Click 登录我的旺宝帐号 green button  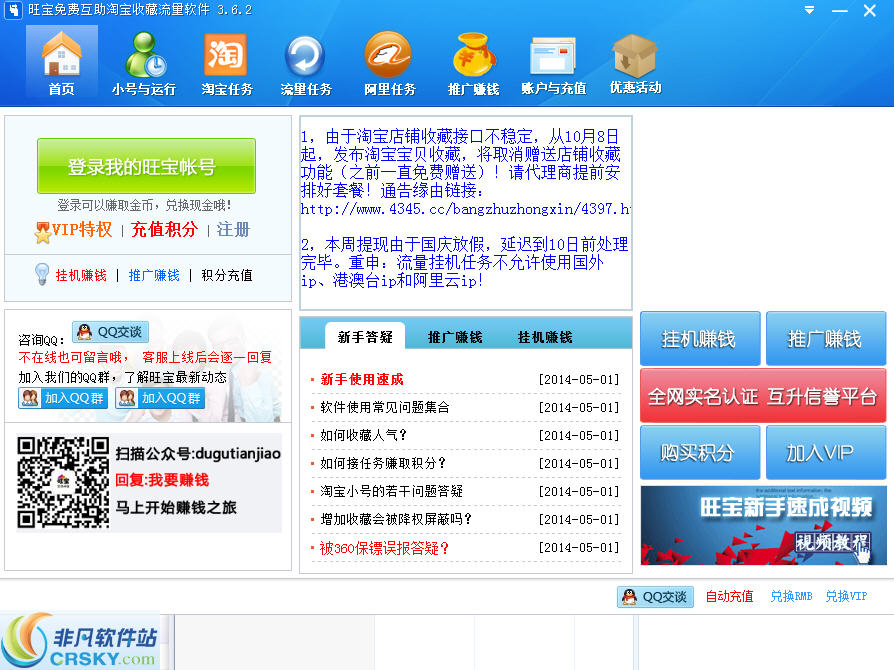pyautogui.click(x=146, y=166)
